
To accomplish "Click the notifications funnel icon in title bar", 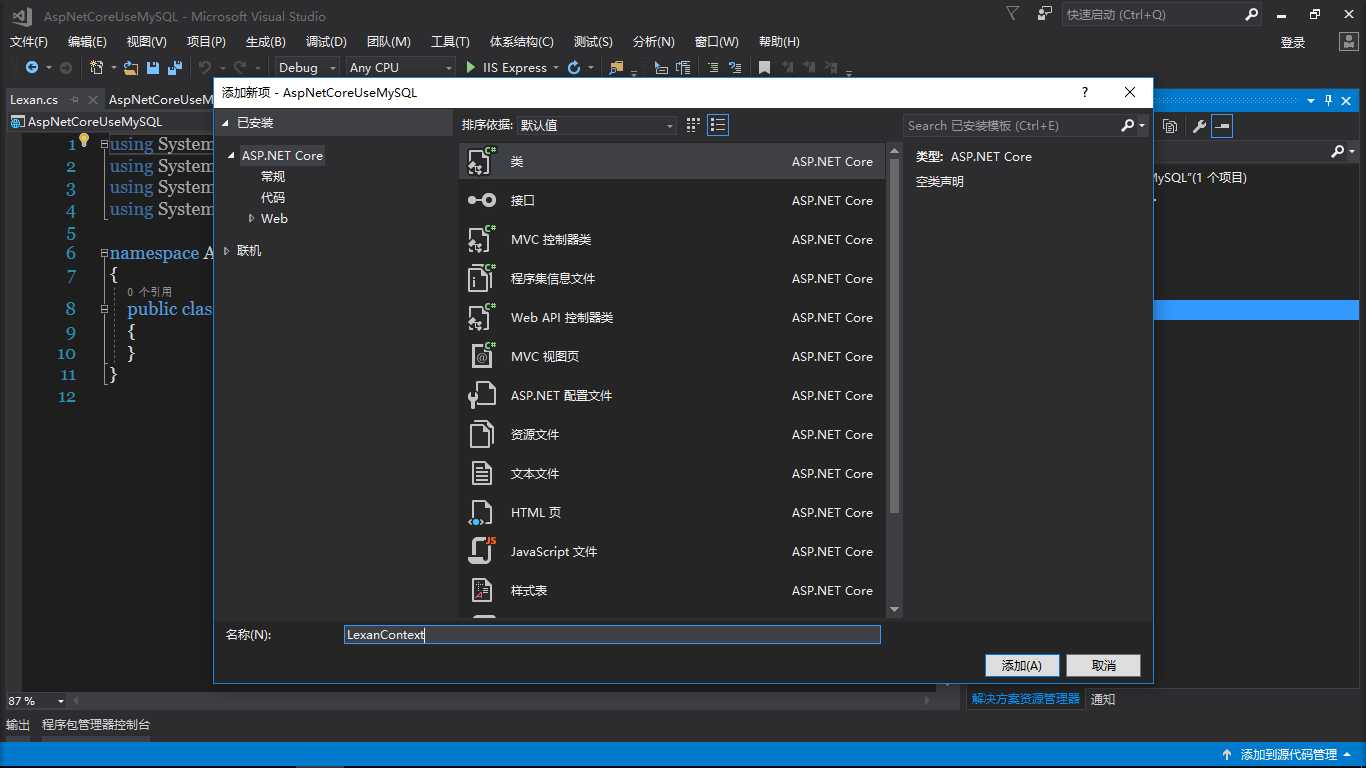I will pos(1013,14).
